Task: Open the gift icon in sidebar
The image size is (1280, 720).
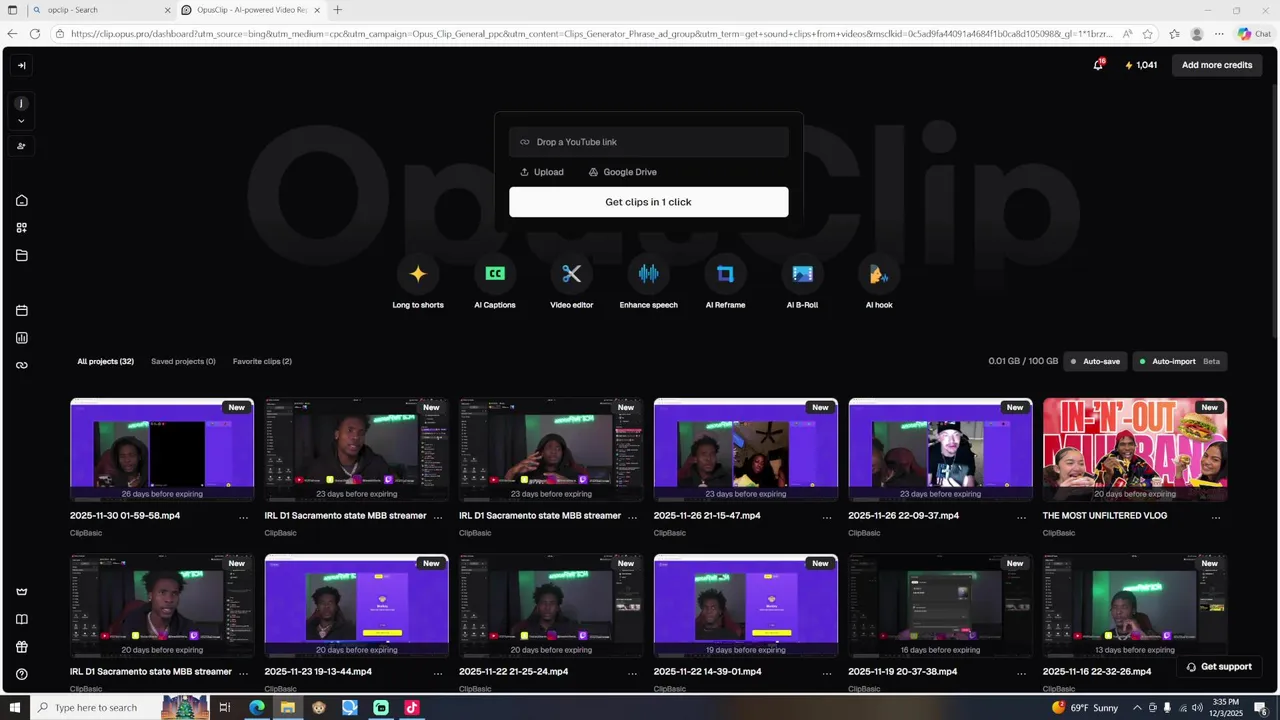Action: tap(22, 647)
